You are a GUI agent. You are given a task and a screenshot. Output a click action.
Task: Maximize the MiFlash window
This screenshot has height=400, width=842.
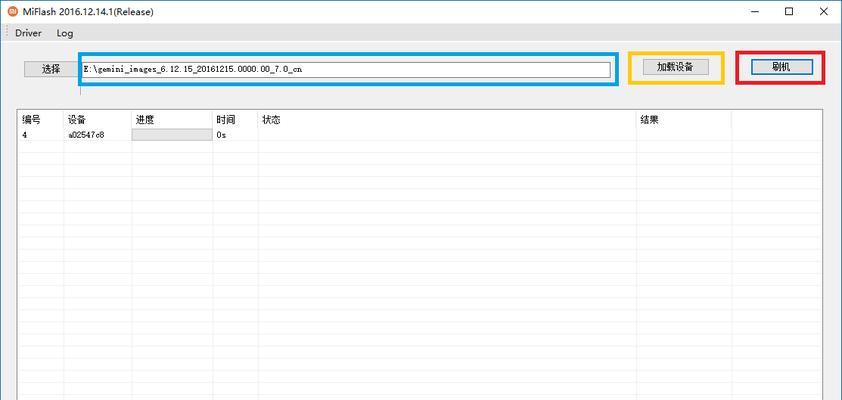coord(789,12)
